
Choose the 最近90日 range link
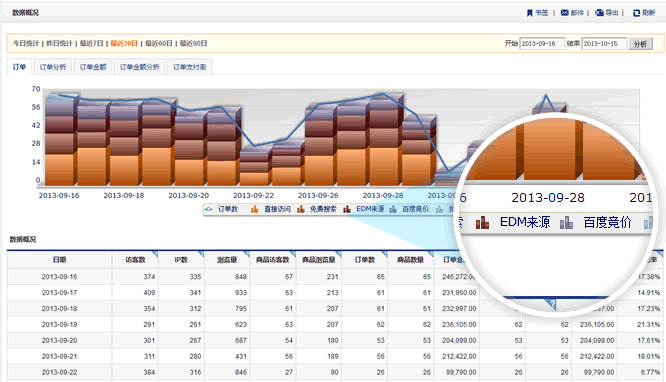[193, 43]
